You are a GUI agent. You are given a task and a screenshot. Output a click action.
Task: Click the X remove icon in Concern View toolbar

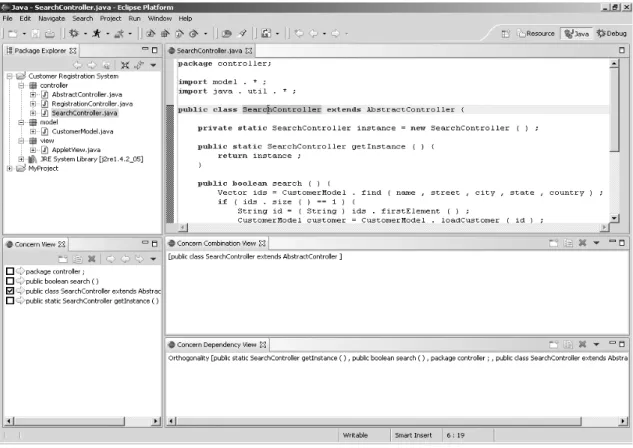92,259
